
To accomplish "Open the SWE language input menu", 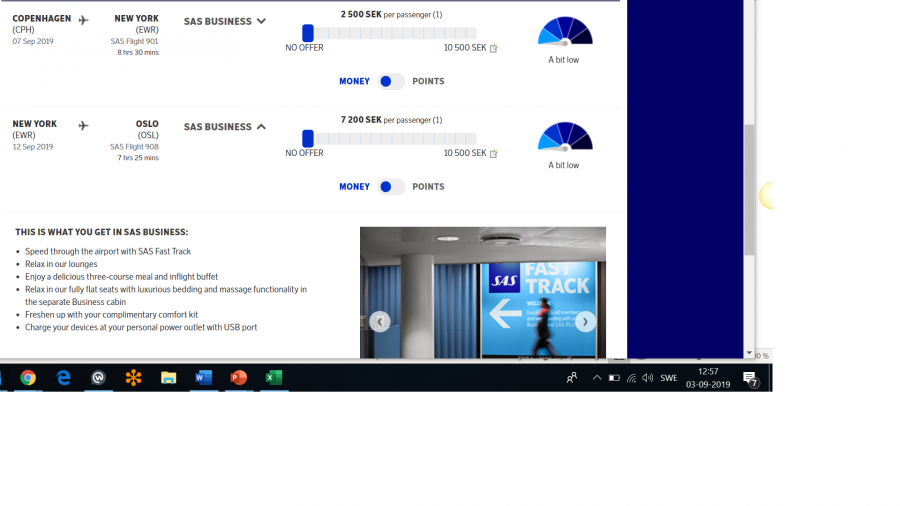I will [669, 377].
